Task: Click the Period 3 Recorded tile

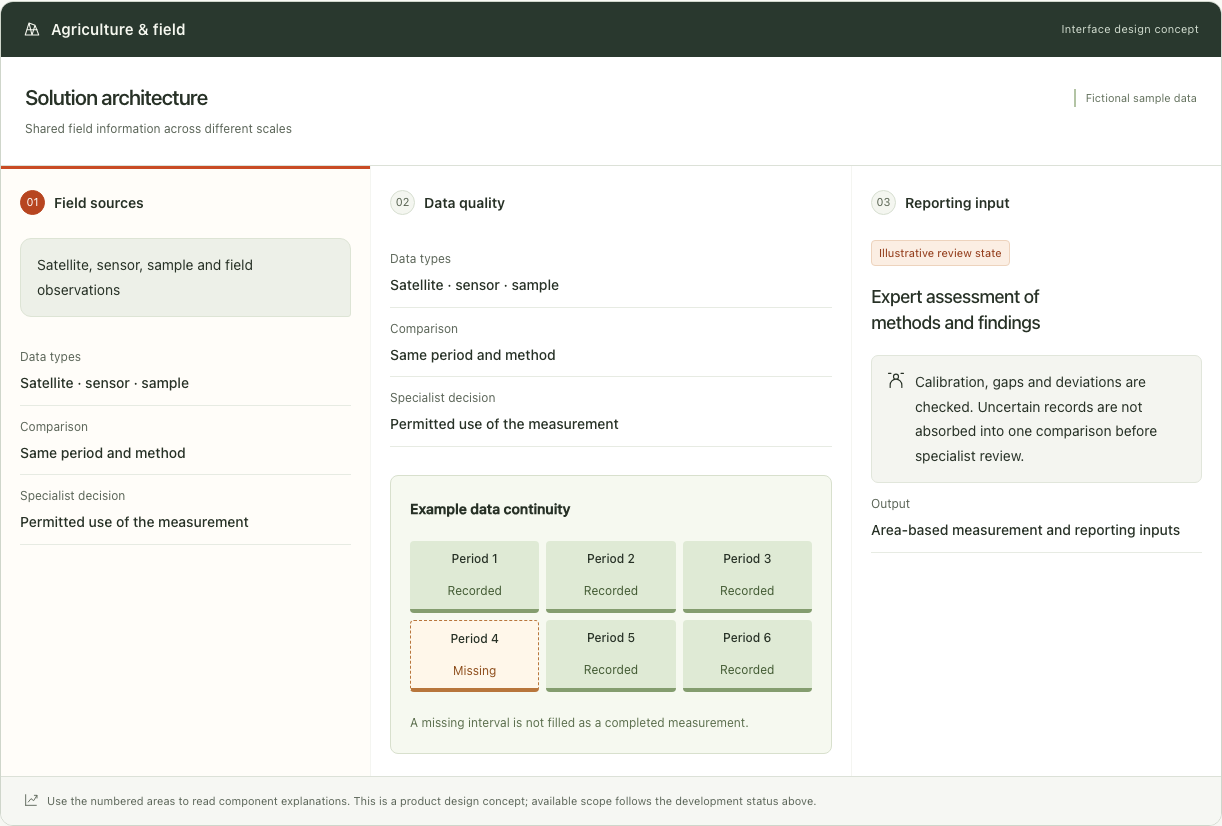Action: pos(747,577)
